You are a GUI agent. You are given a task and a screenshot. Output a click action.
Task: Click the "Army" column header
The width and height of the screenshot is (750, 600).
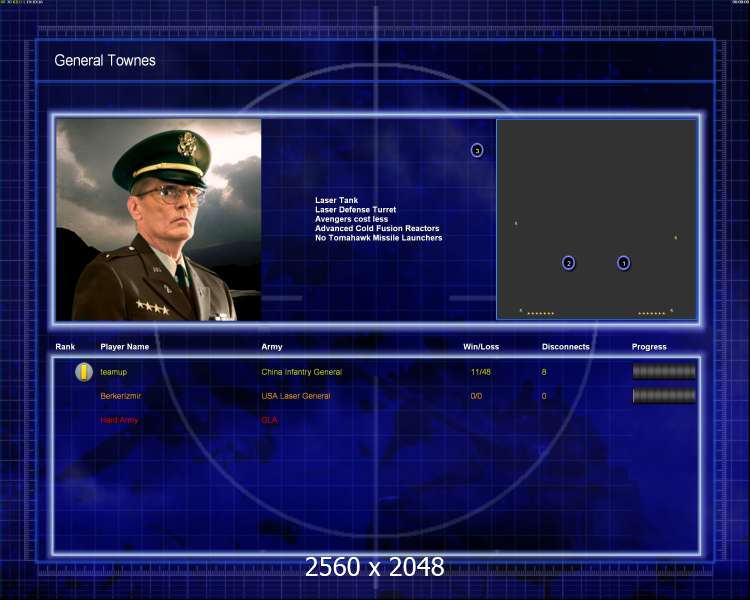click(x=272, y=347)
